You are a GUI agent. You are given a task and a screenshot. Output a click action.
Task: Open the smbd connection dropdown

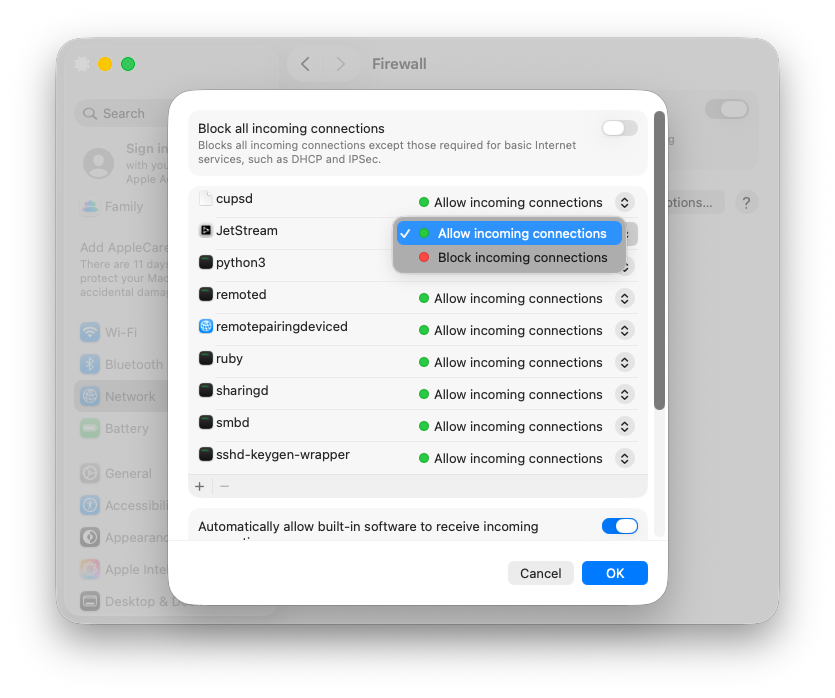point(625,426)
